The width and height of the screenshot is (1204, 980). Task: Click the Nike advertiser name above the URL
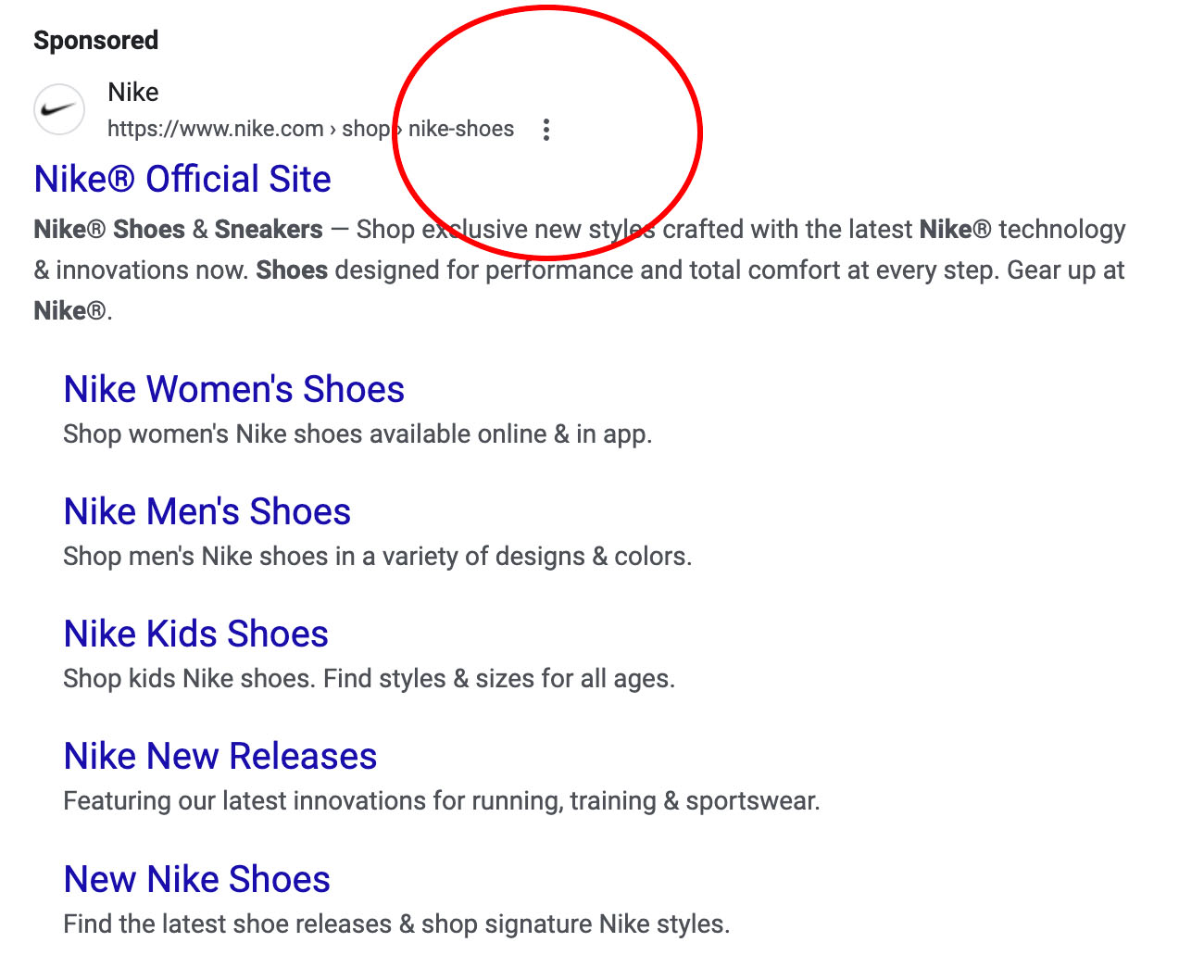coord(133,92)
